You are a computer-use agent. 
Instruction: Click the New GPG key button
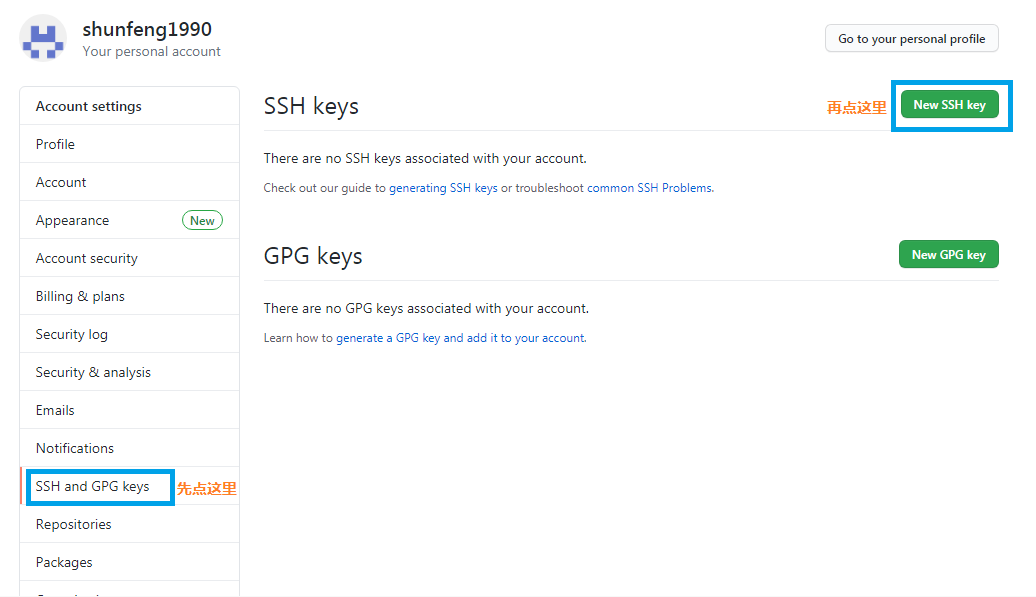948,255
